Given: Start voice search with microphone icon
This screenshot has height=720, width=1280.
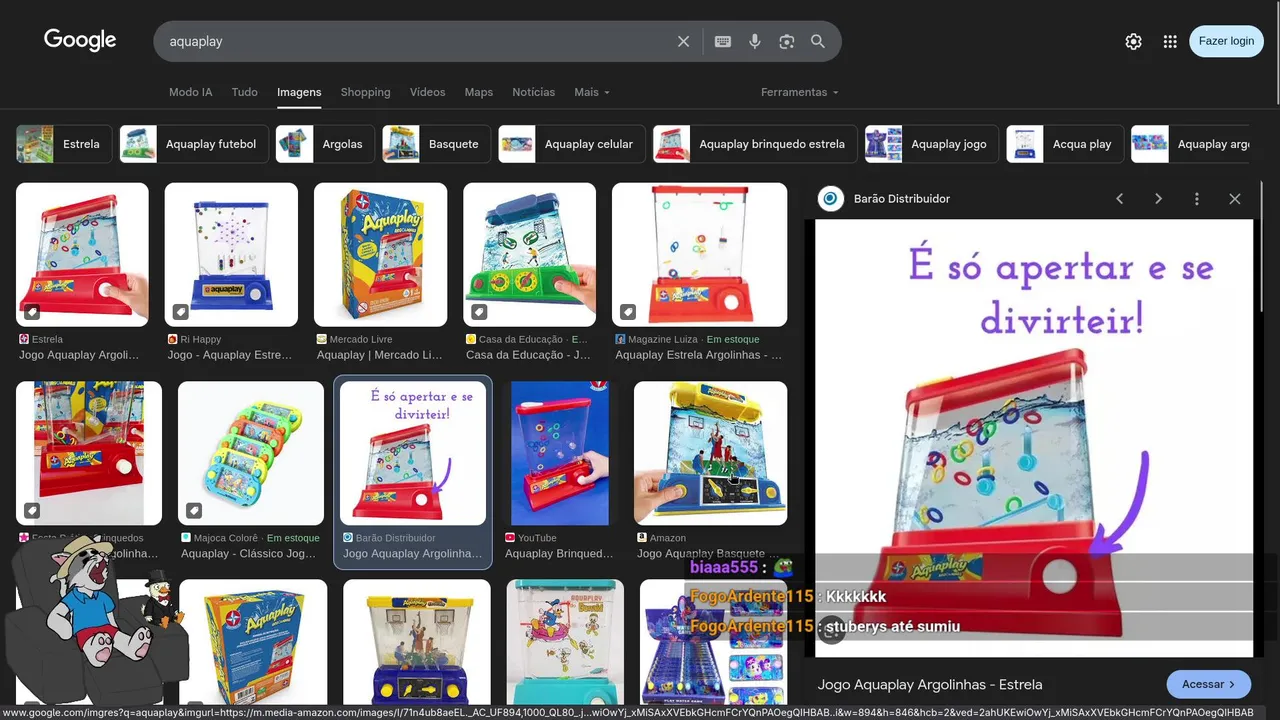Looking at the screenshot, I should (755, 41).
